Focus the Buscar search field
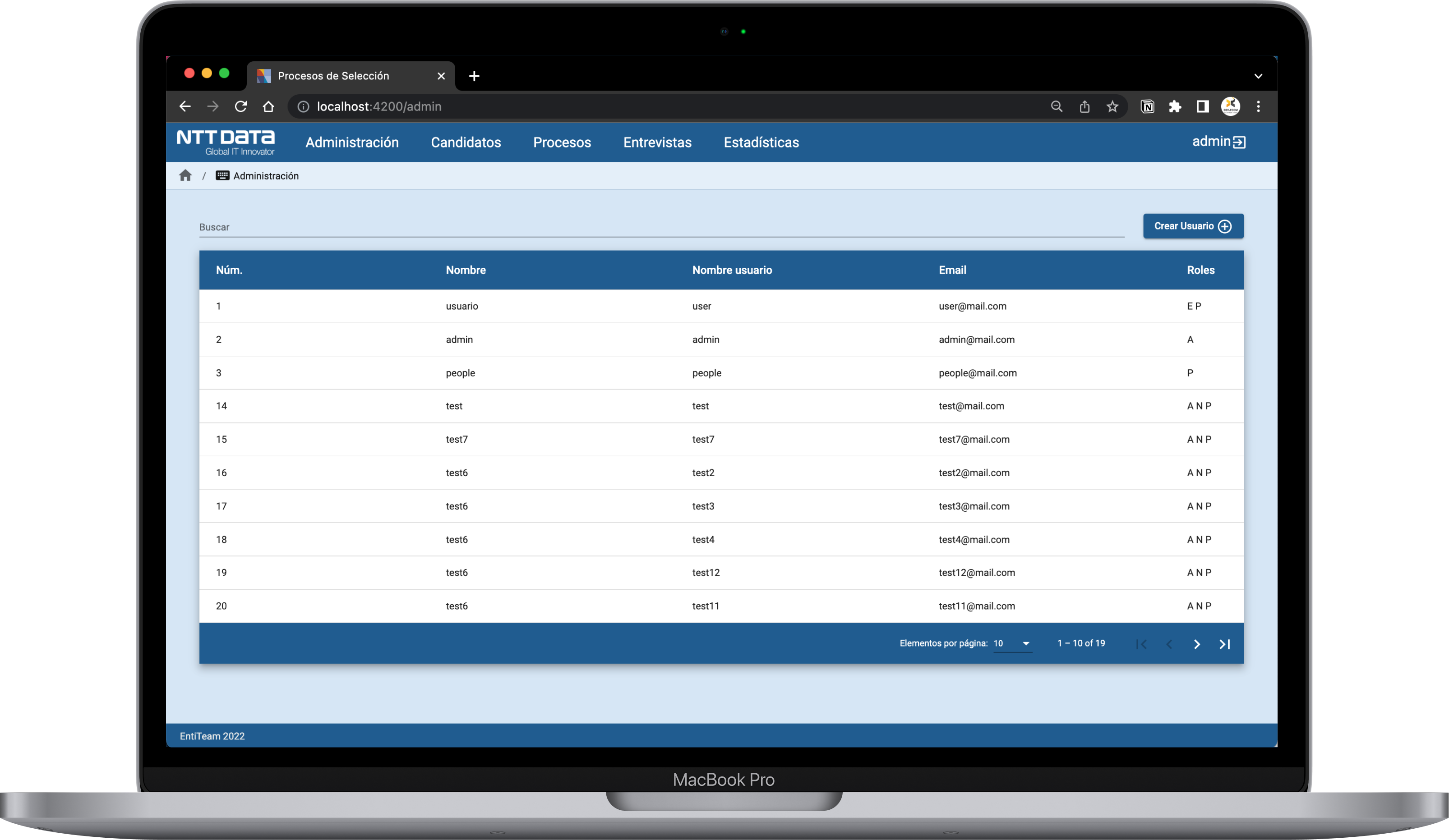Screen dimensions: 1449x840 click(x=661, y=227)
